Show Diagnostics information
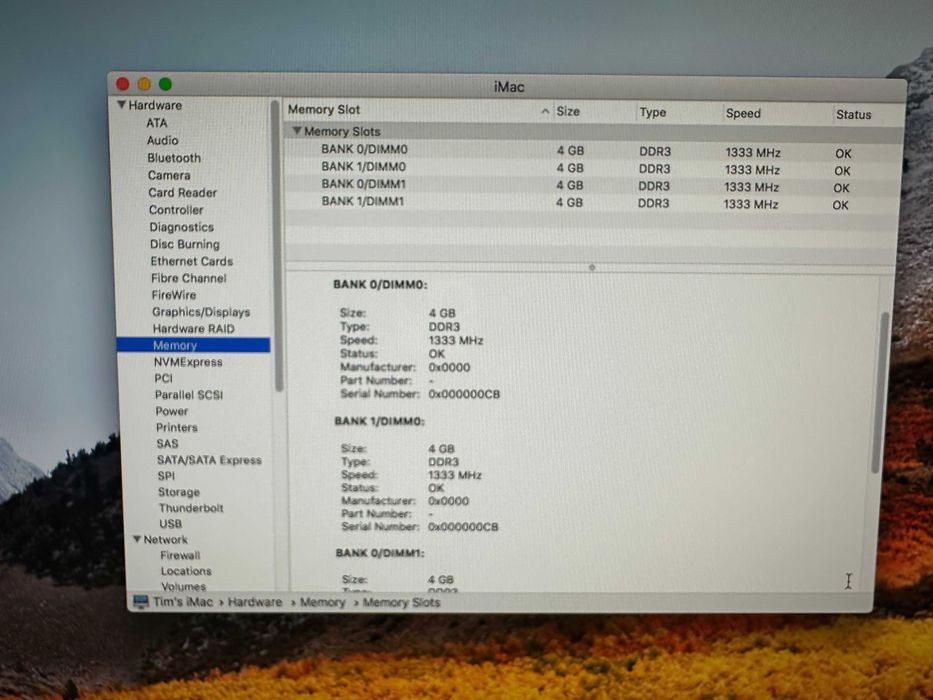 coord(181,227)
